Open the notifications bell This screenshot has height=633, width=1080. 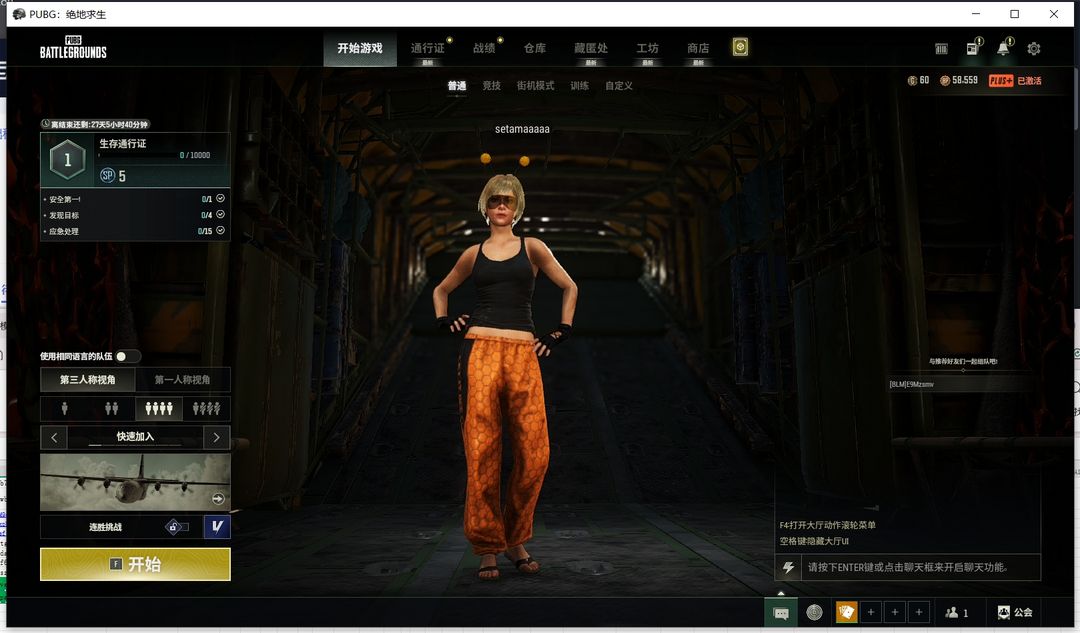(1003, 48)
